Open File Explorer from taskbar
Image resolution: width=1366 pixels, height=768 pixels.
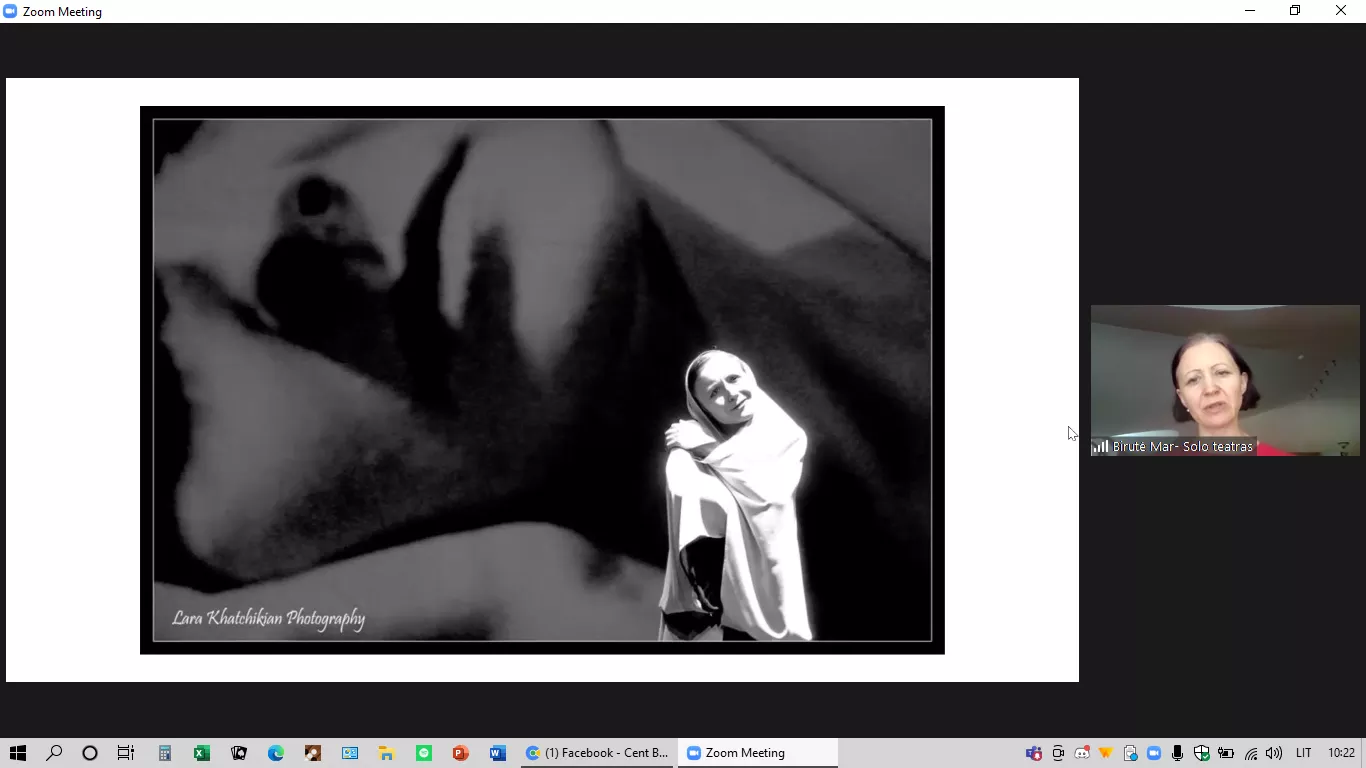[x=387, y=753]
